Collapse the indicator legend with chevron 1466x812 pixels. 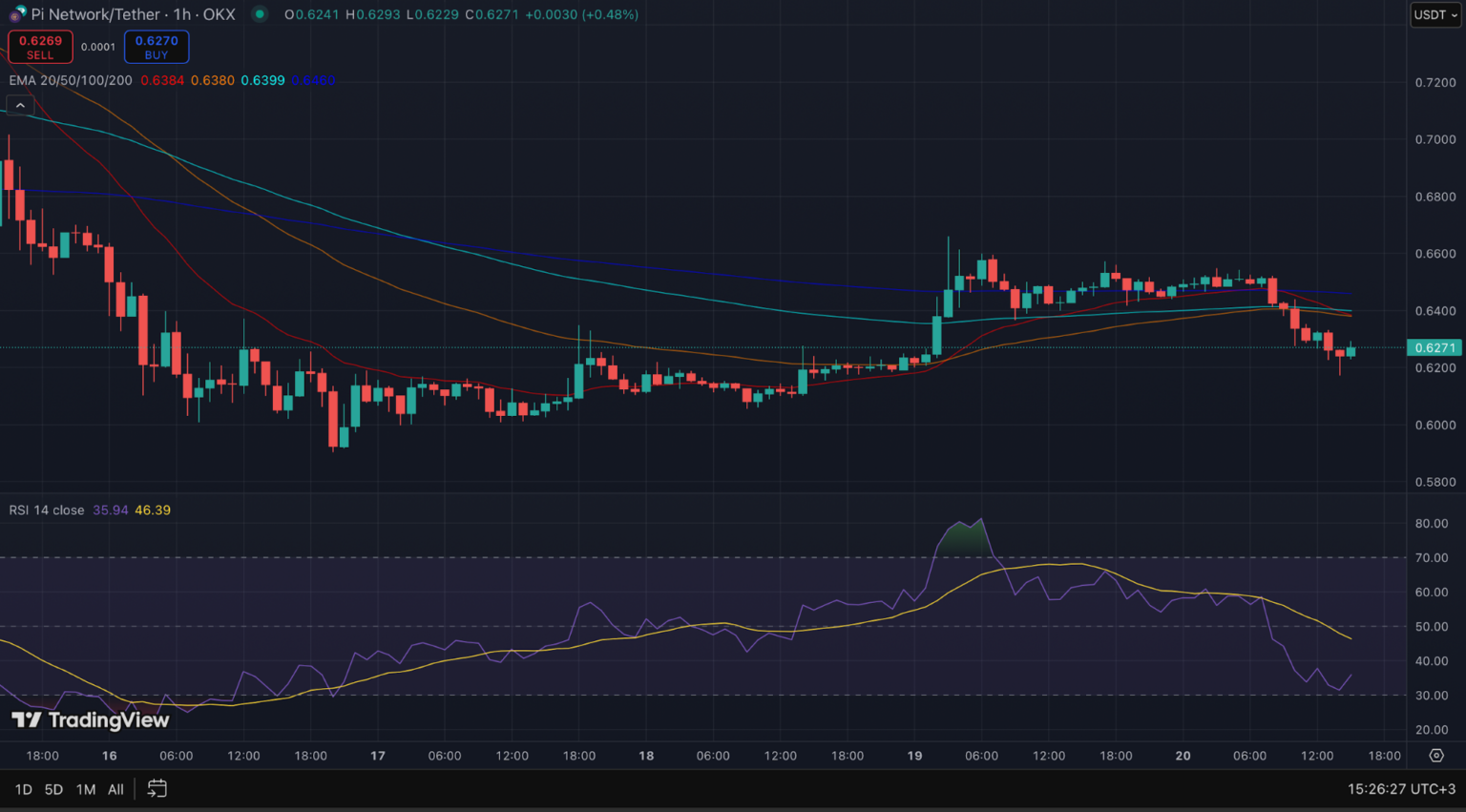20,105
